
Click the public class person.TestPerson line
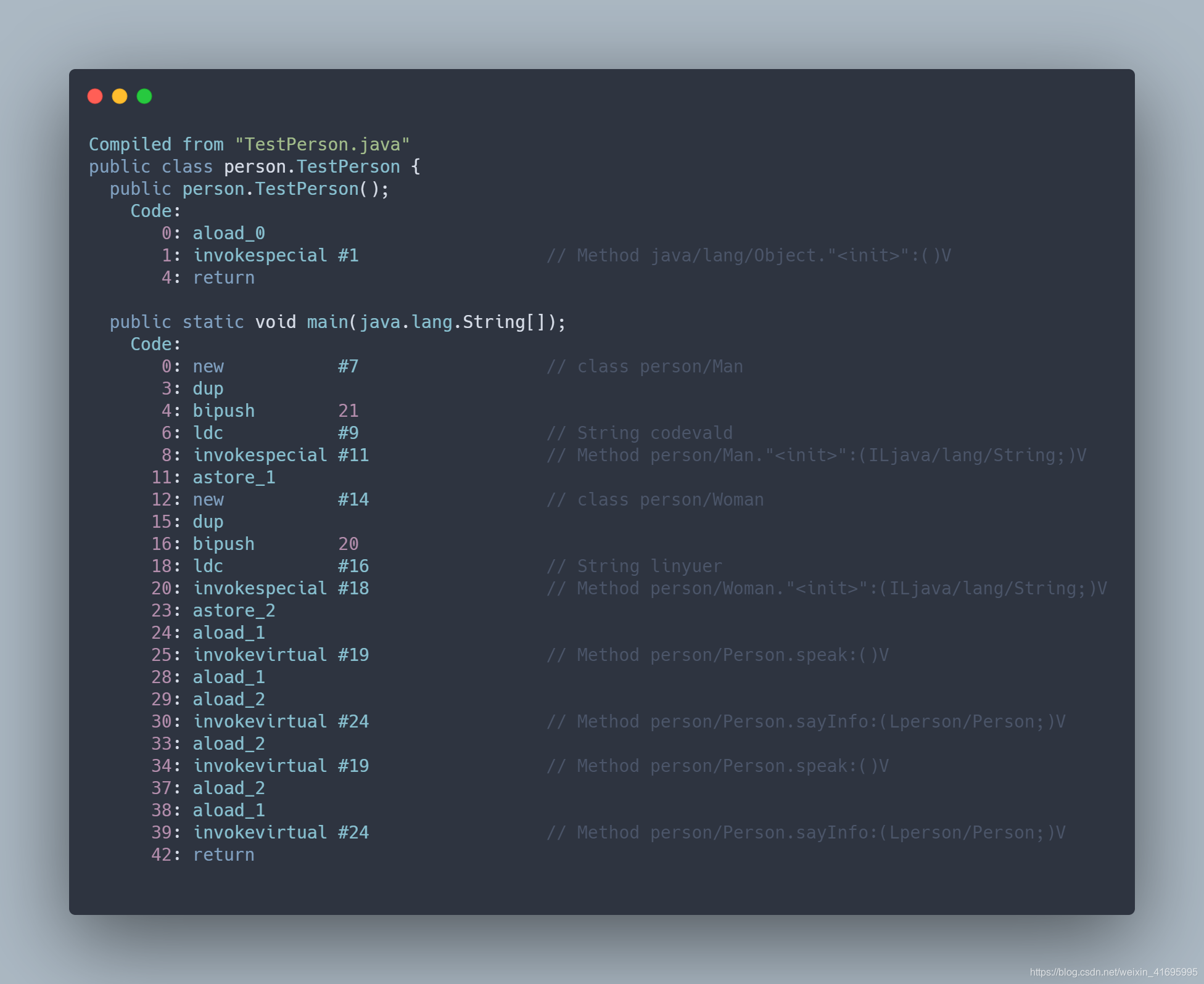point(254,166)
